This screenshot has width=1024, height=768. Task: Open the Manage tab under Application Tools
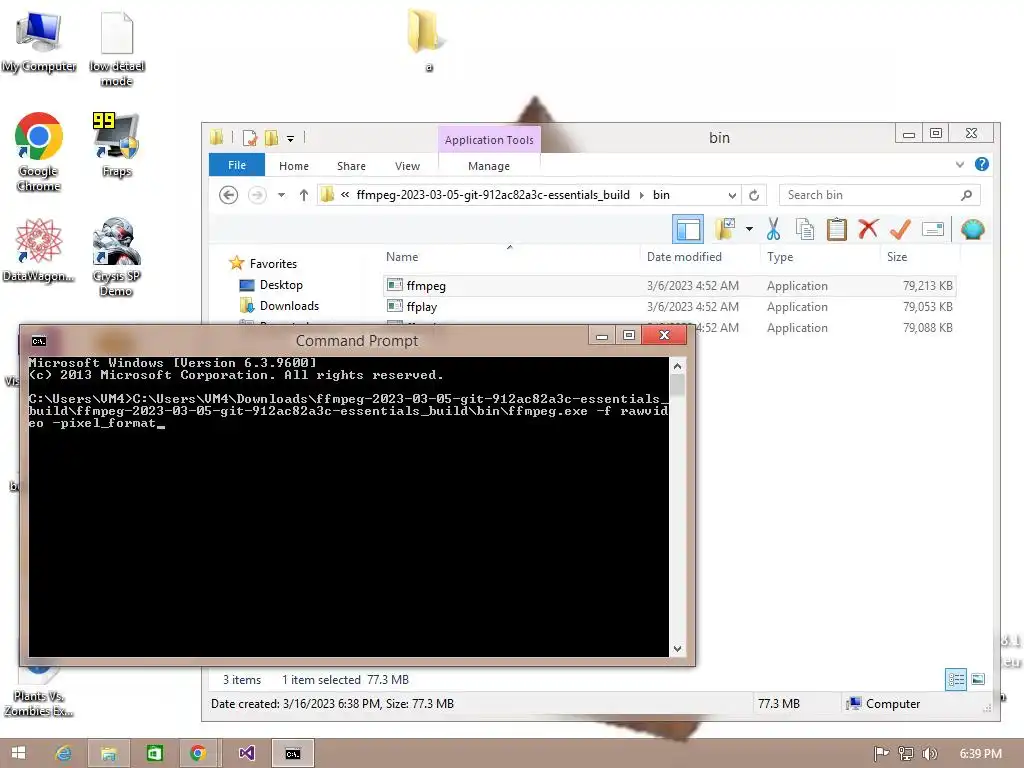pos(489,166)
